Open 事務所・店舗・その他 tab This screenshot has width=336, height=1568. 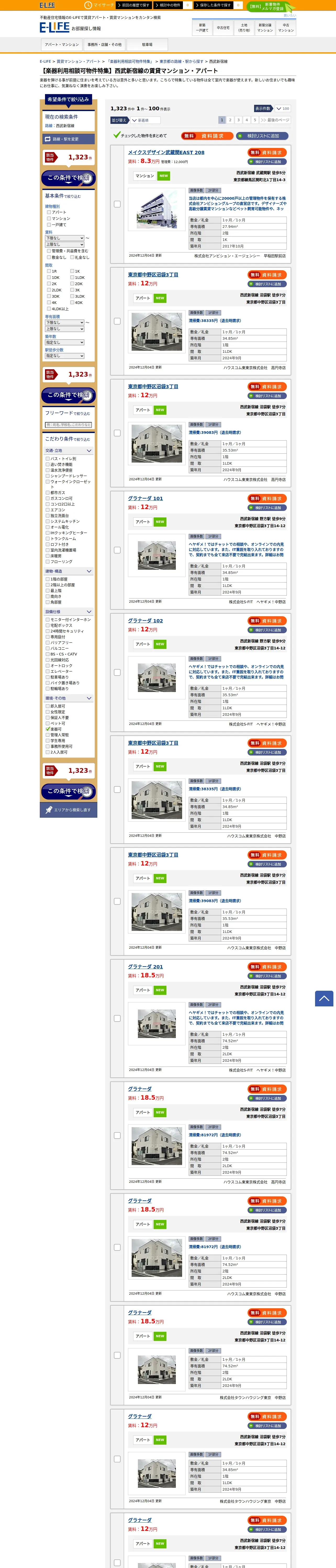coord(104,44)
